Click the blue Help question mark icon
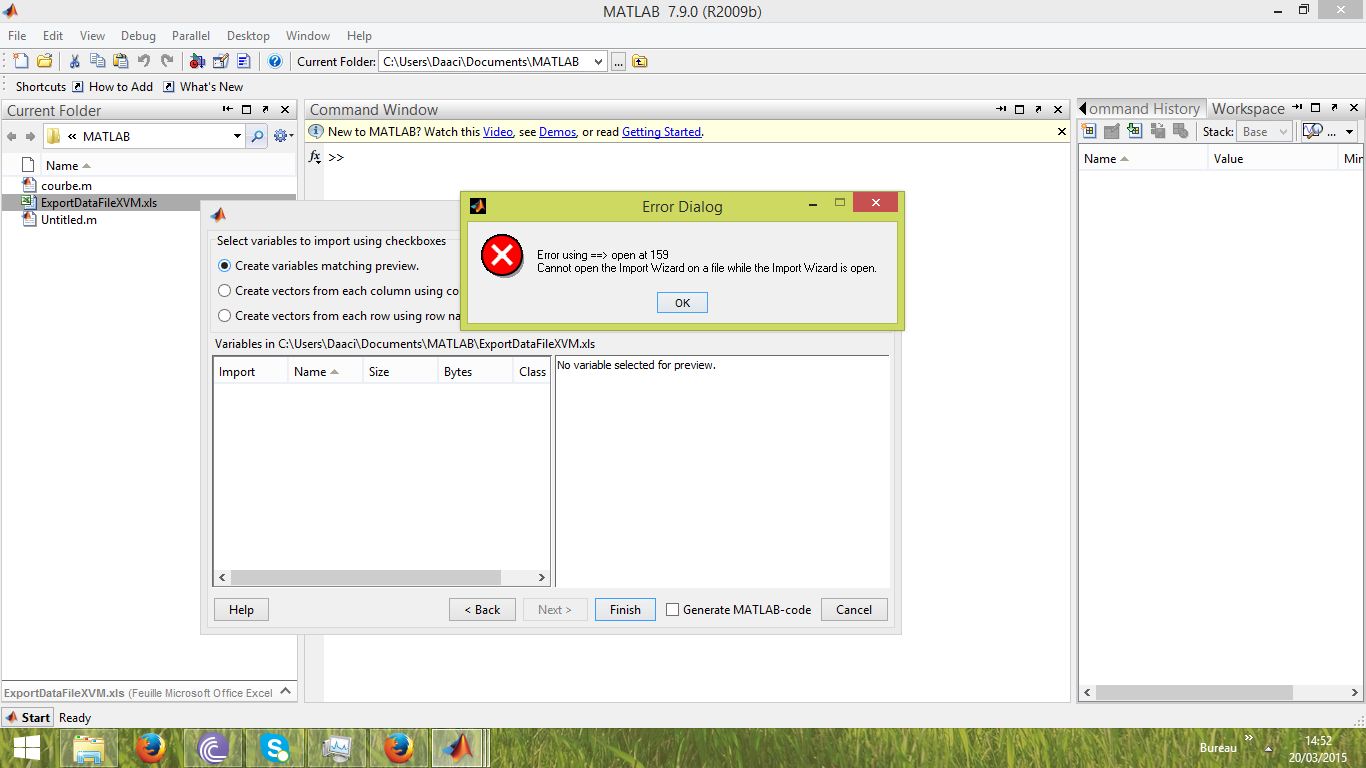 (275, 62)
